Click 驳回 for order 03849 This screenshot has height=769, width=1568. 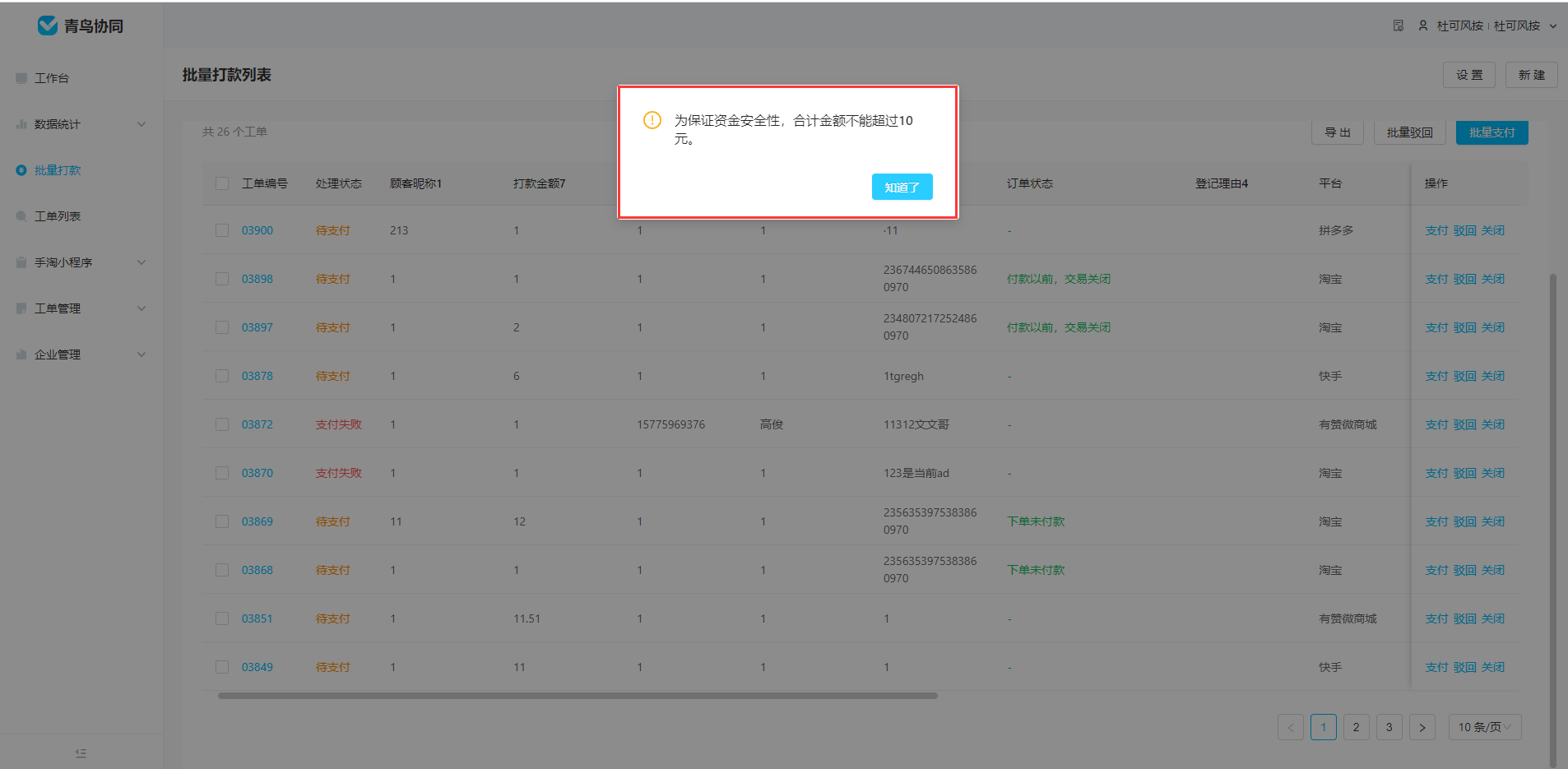(x=1464, y=667)
